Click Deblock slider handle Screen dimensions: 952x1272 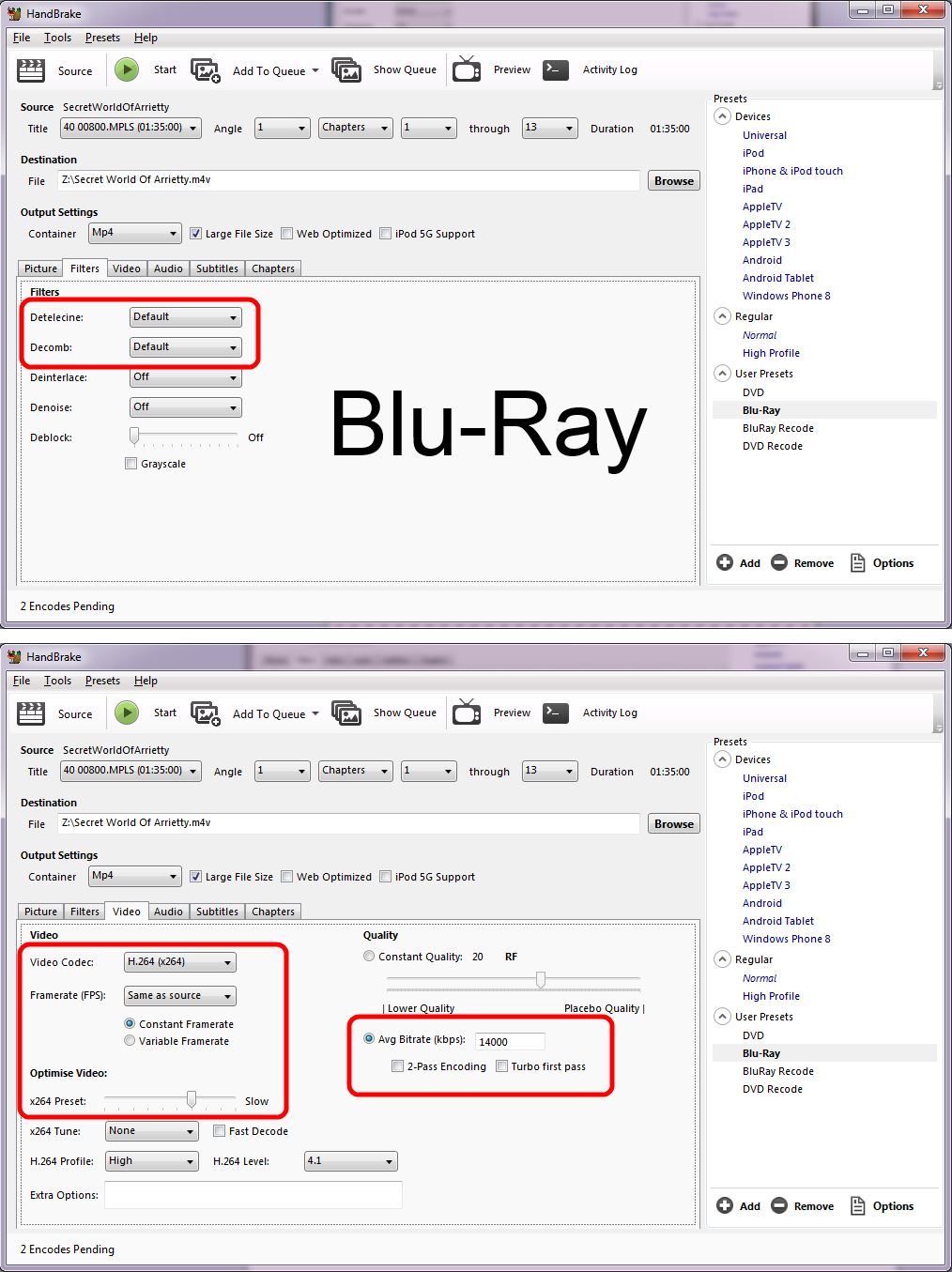[x=134, y=436]
